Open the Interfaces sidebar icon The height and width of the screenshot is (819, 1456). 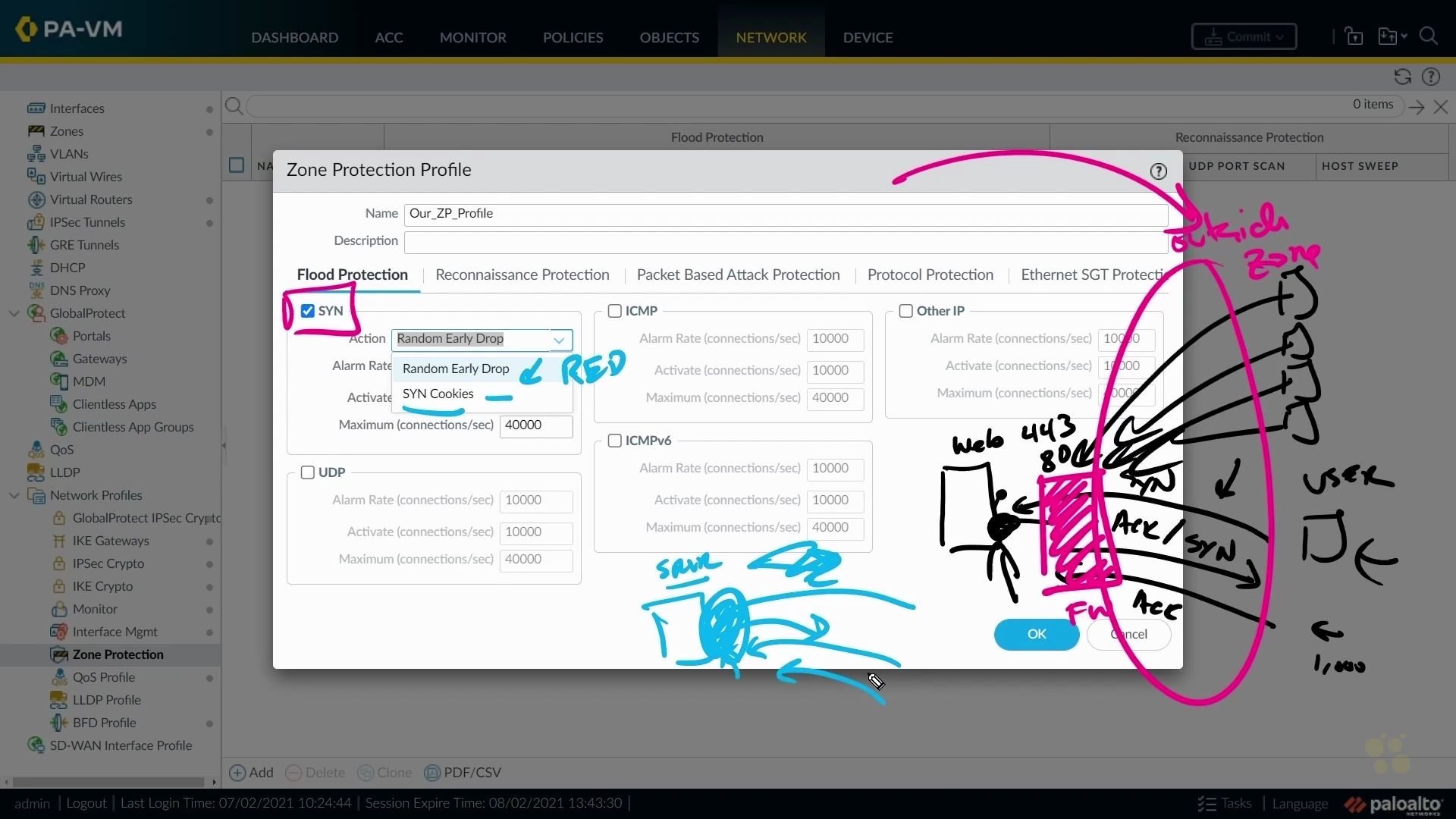[x=36, y=108]
